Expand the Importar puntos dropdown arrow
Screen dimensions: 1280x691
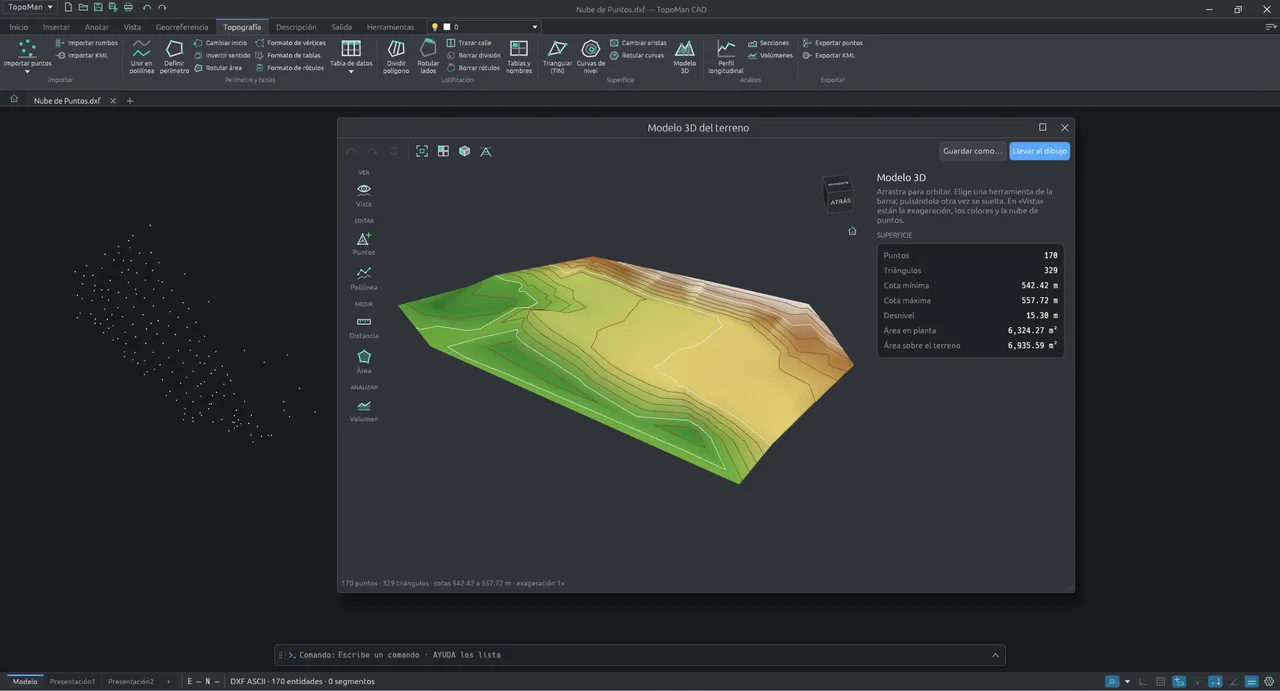click(x=27, y=72)
